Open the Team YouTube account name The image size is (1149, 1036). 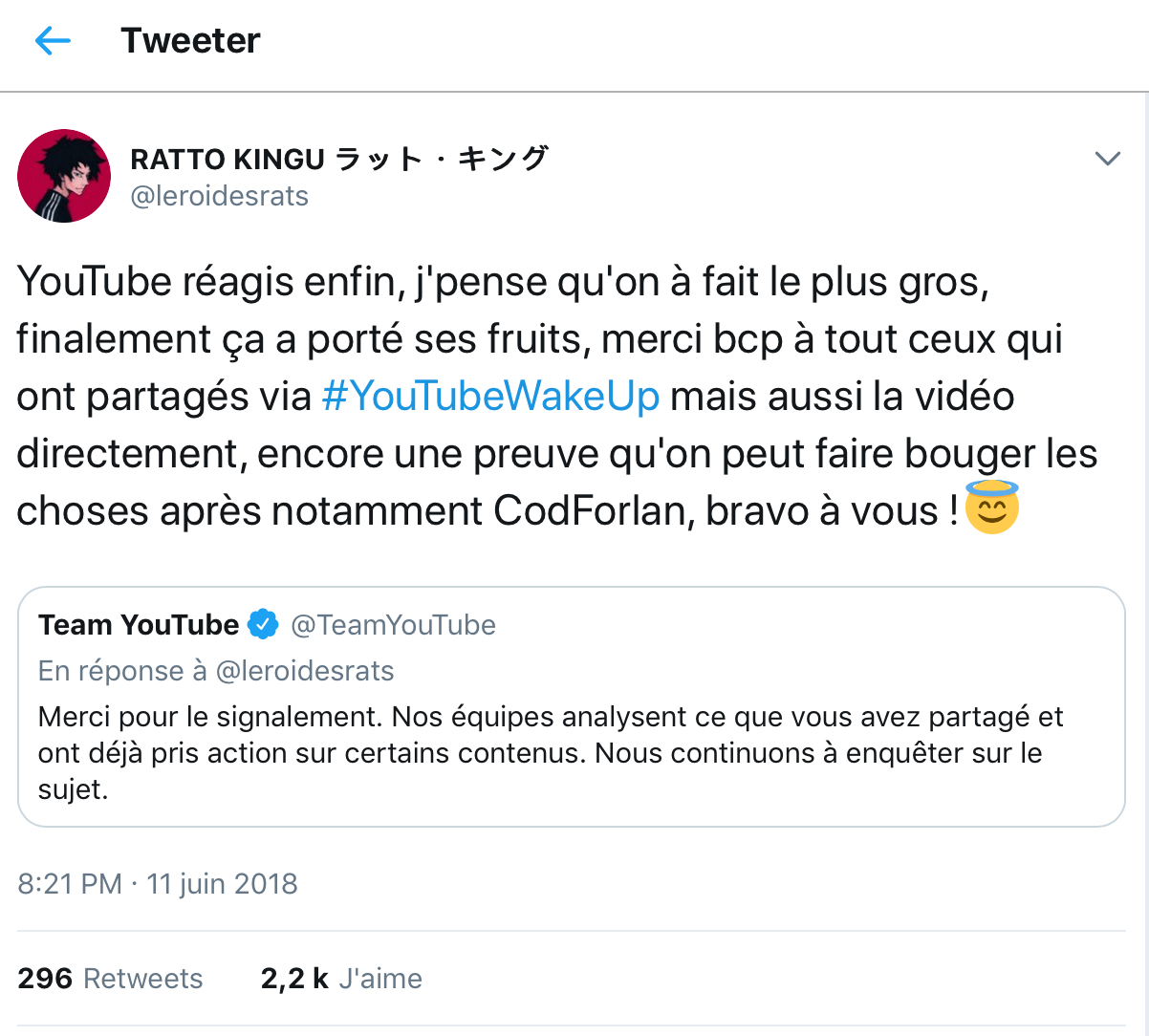pos(139,625)
